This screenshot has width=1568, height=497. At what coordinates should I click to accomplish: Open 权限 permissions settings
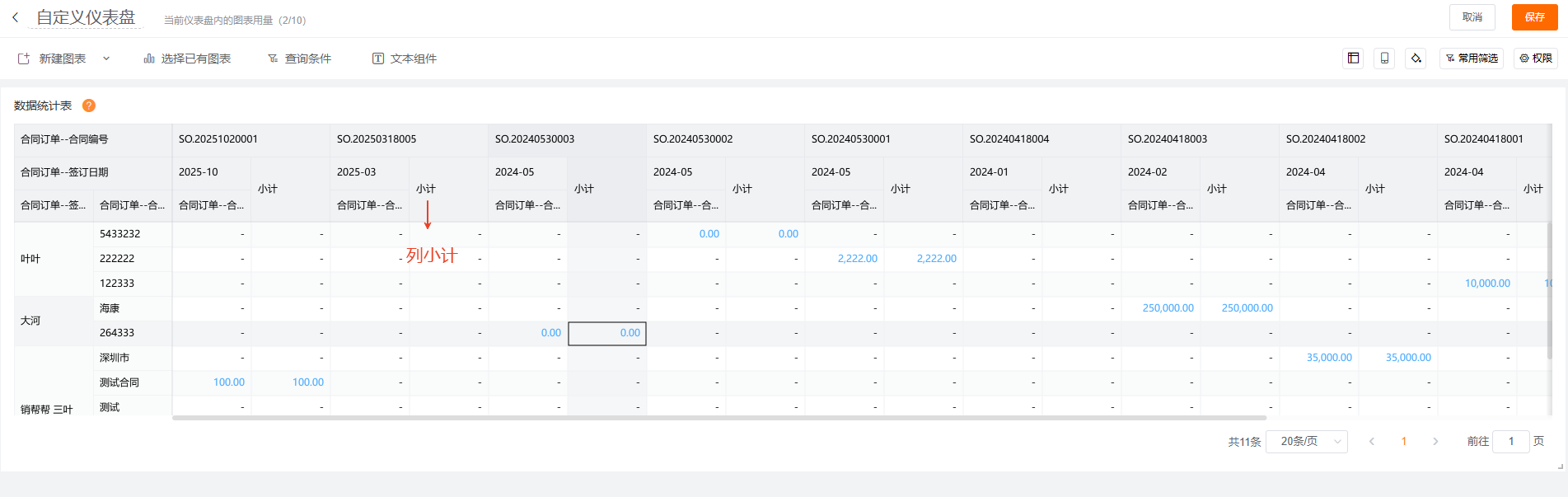pos(1536,59)
